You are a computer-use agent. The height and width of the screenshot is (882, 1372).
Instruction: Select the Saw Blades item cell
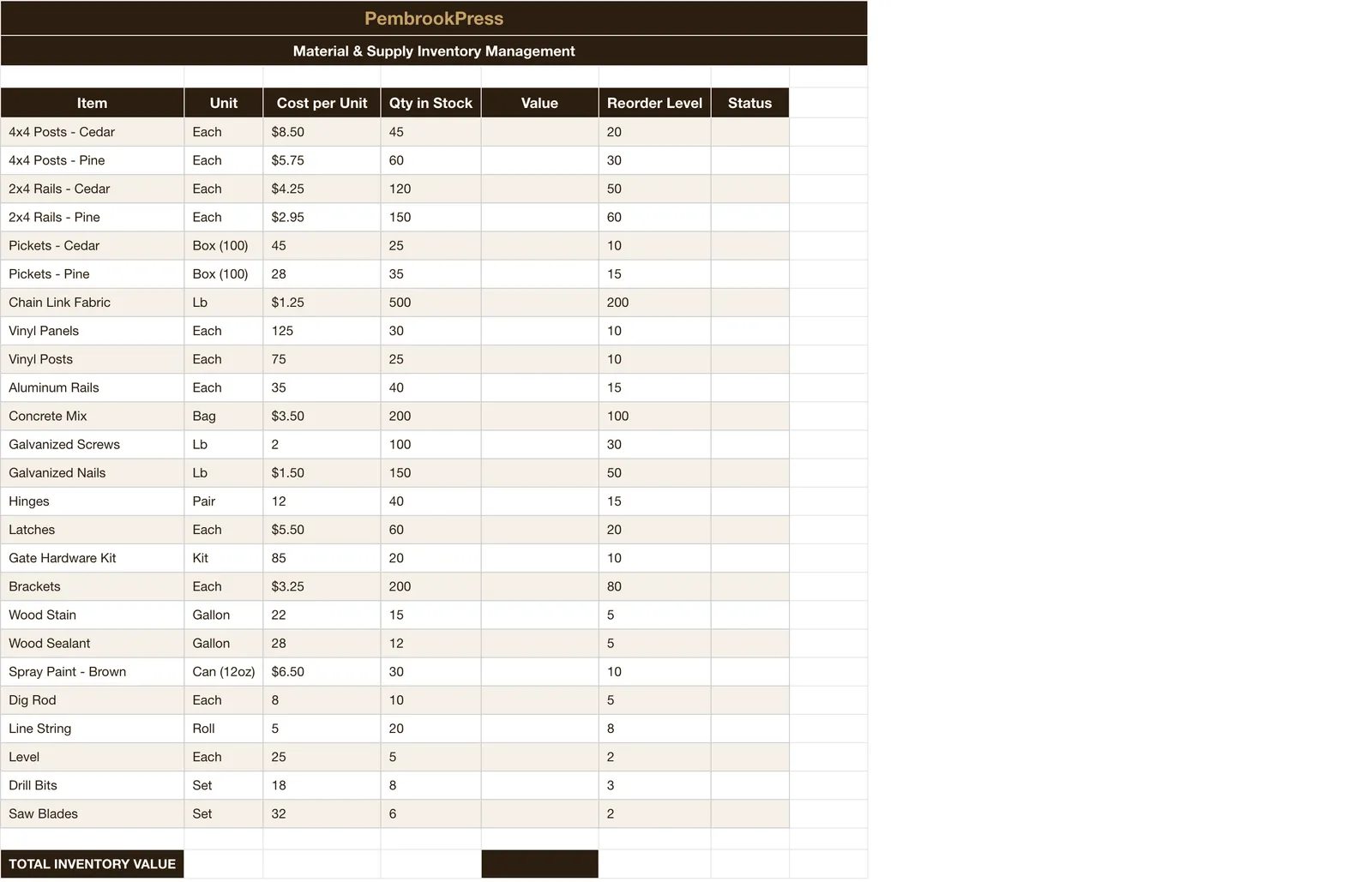coord(92,814)
